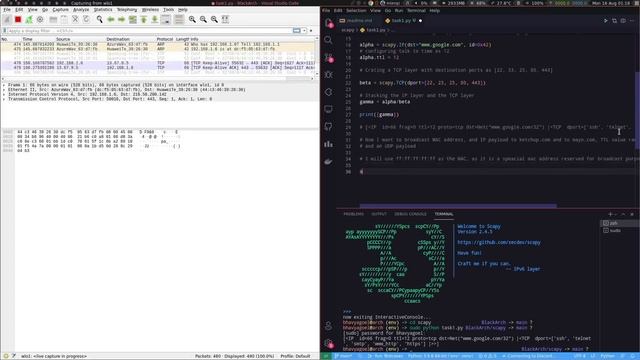Run Python file with the play button
640x360 pixels.
pos(606,20)
